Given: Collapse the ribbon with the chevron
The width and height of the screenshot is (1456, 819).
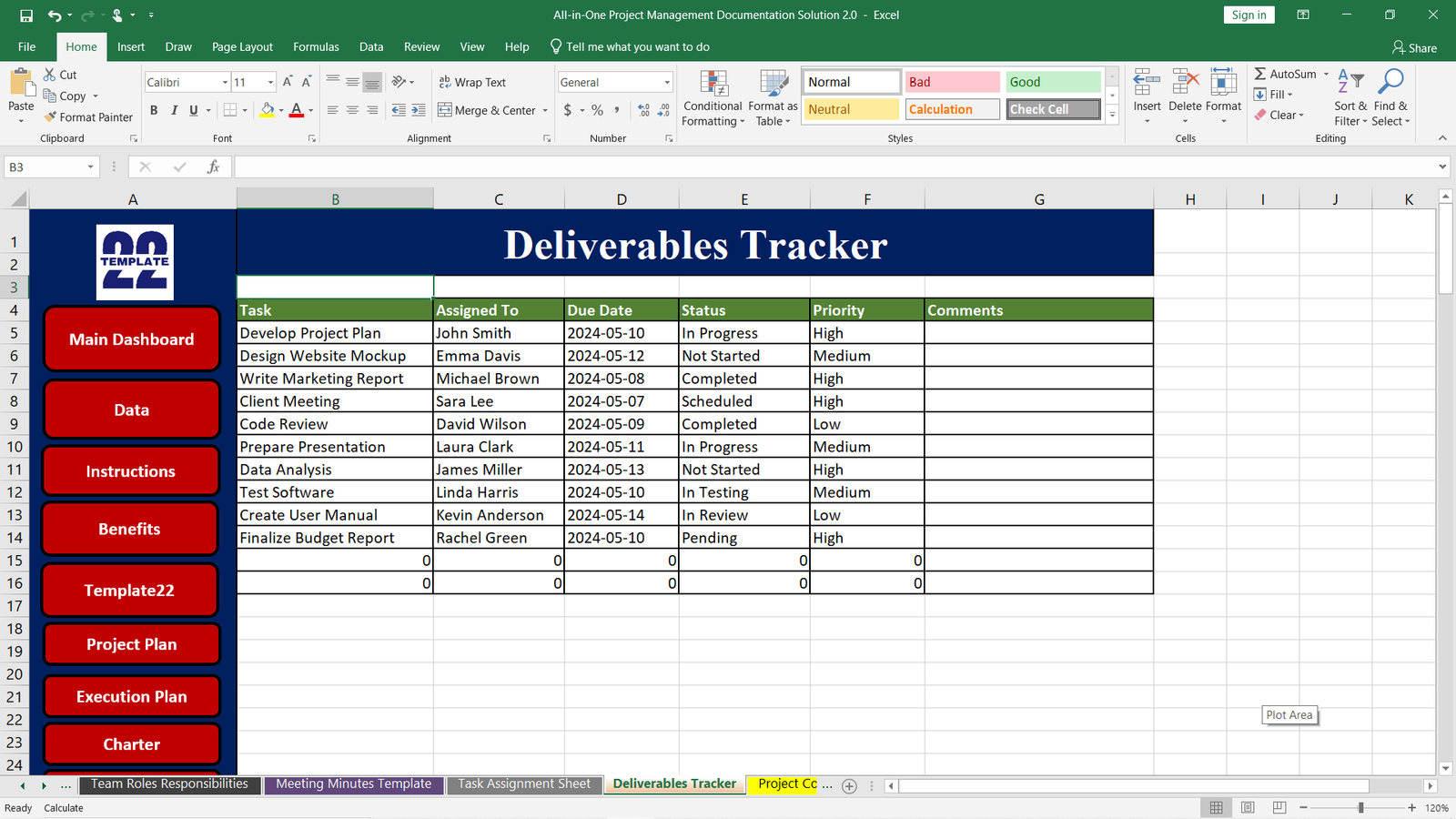Looking at the screenshot, I should click(x=1442, y=138).
